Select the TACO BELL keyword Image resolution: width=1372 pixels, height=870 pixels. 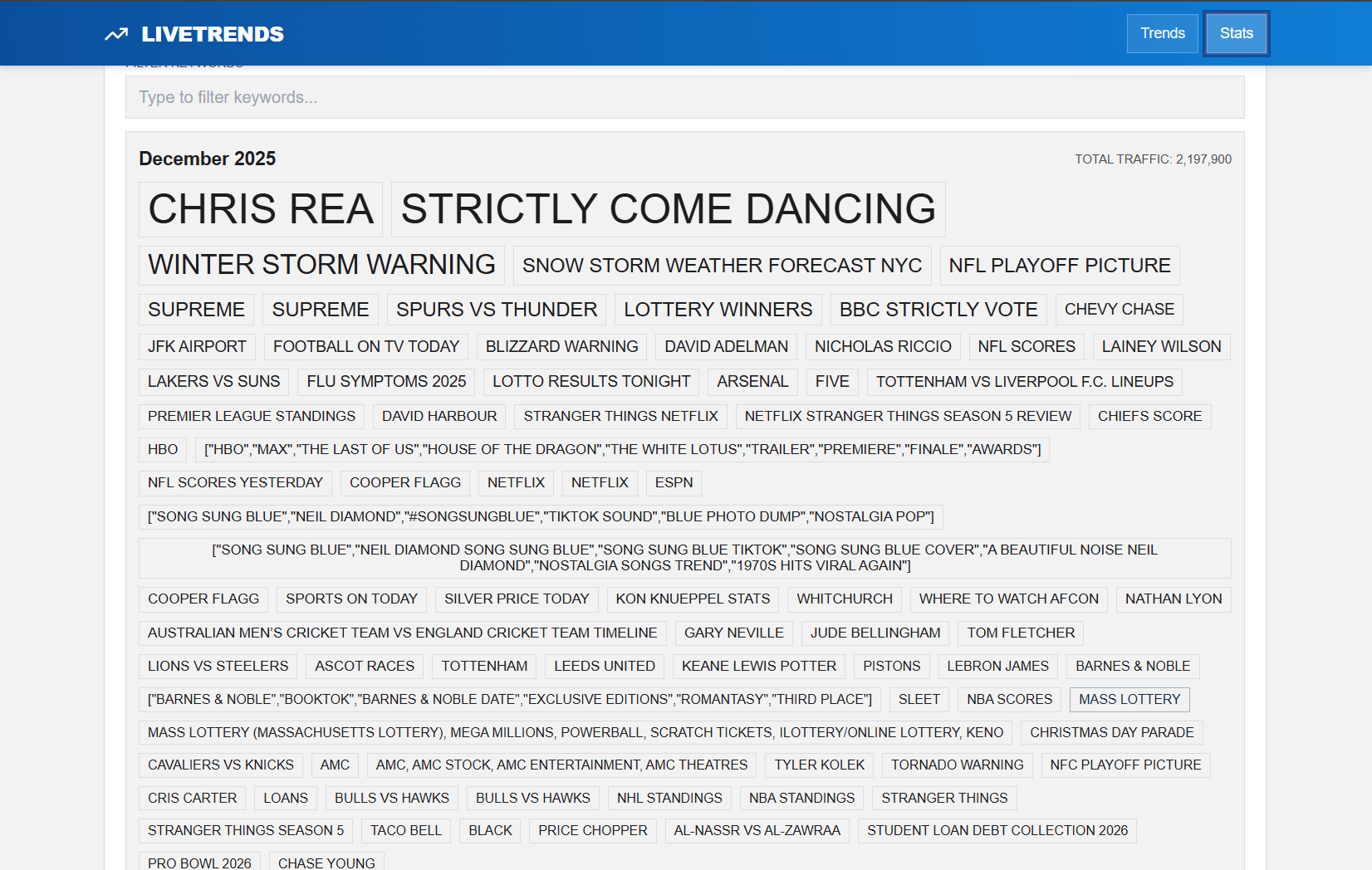pyautogui.click(x=406, y=831)
